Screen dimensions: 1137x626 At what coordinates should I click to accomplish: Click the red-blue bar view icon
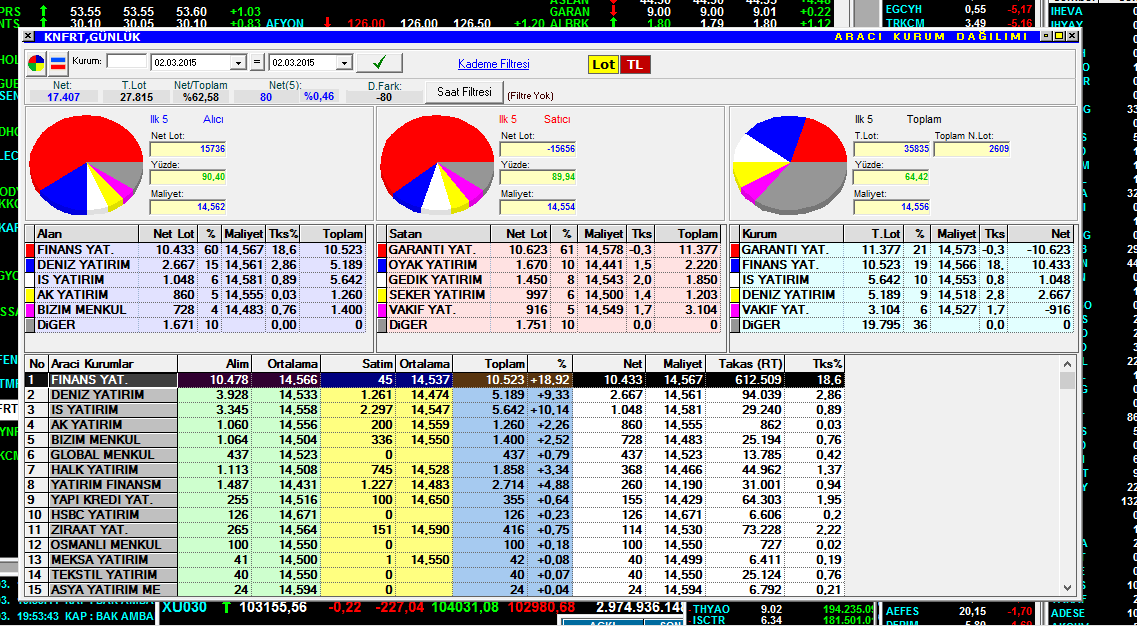(58, 64)
